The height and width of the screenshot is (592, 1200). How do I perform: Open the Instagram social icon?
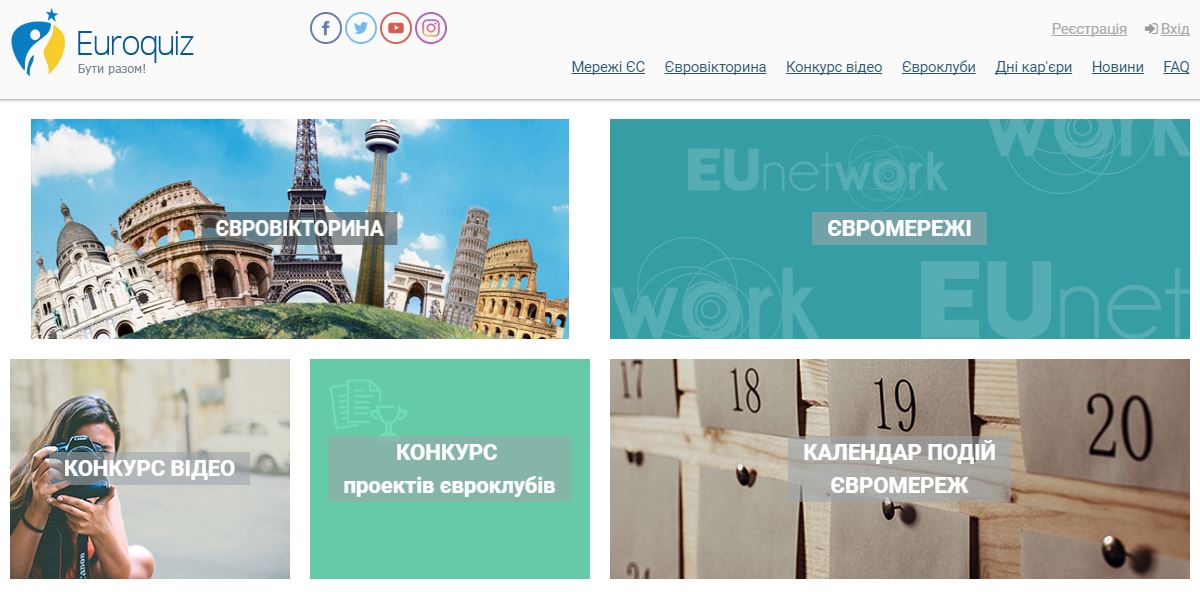pyautogui.click(x=431, y=28)
